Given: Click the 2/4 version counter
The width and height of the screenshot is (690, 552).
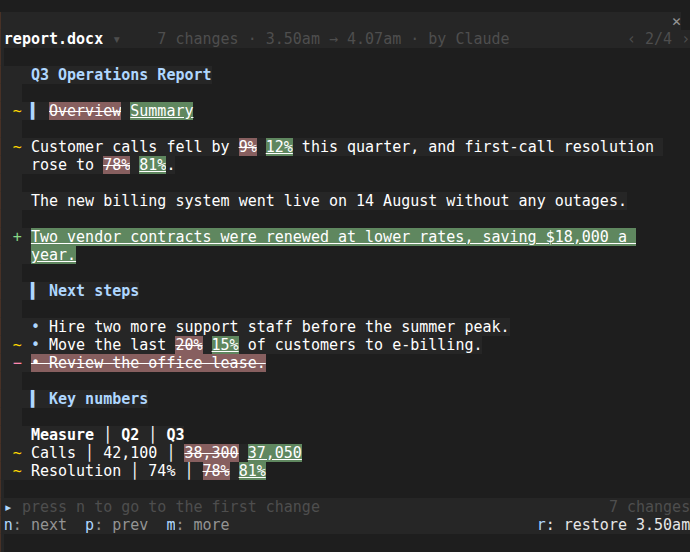Looking at the screenshot, I should [x=658, y=39].
